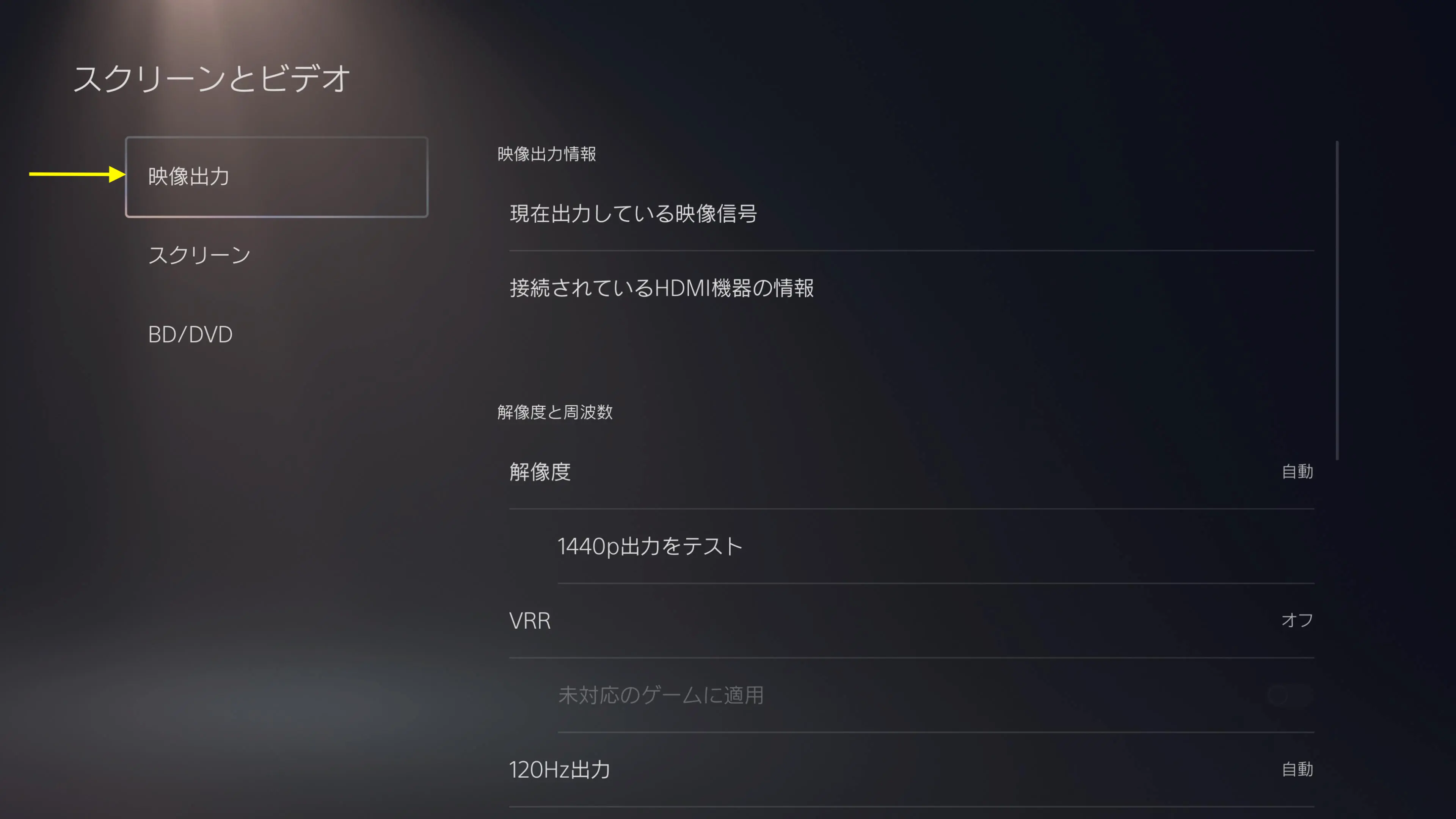This screenshot has width=1456, height=819.
Task: Click the vertical scrollbar on the right
Action: 1337,300
